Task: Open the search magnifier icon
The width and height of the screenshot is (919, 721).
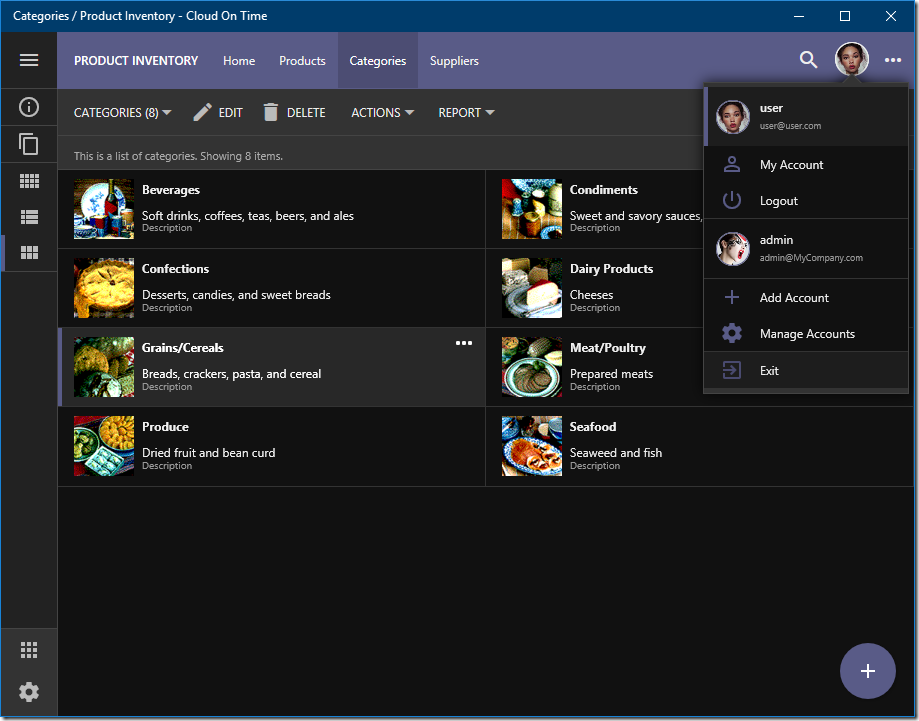Action: tap(808, 60)
